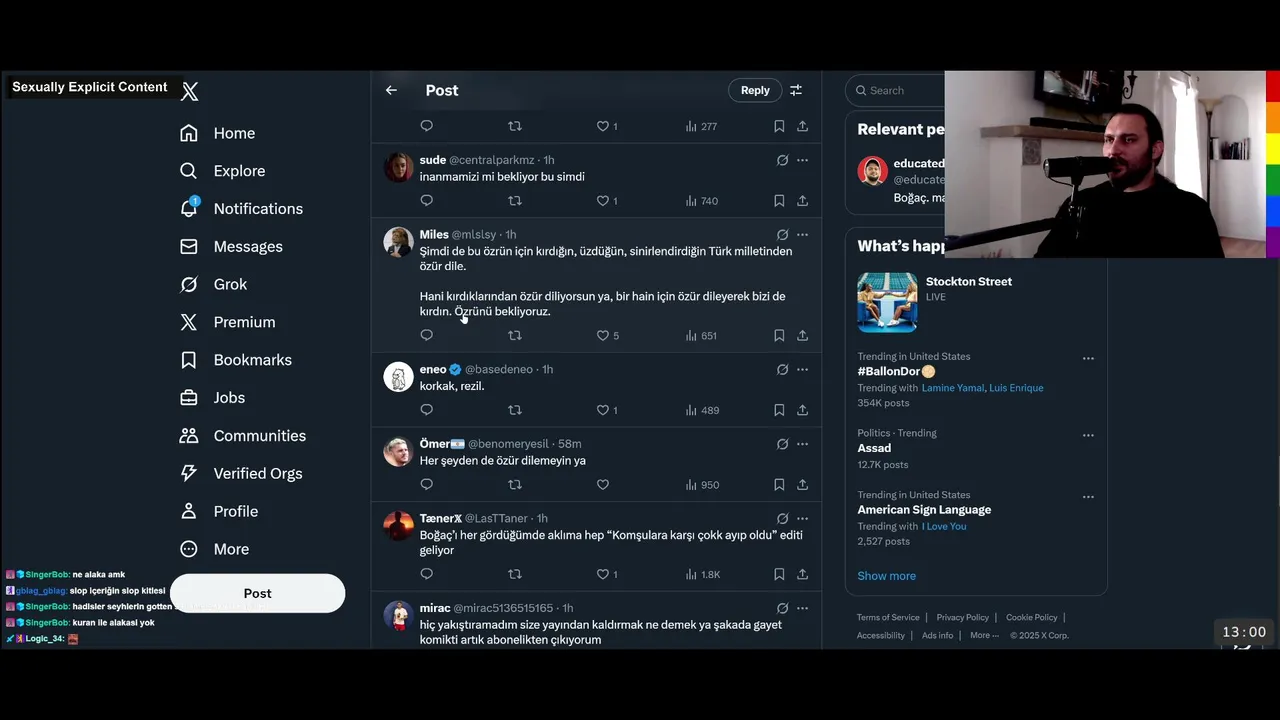Click Show more under trends
The width and height of the screenshot is (1280, 720).
(886, 576)
